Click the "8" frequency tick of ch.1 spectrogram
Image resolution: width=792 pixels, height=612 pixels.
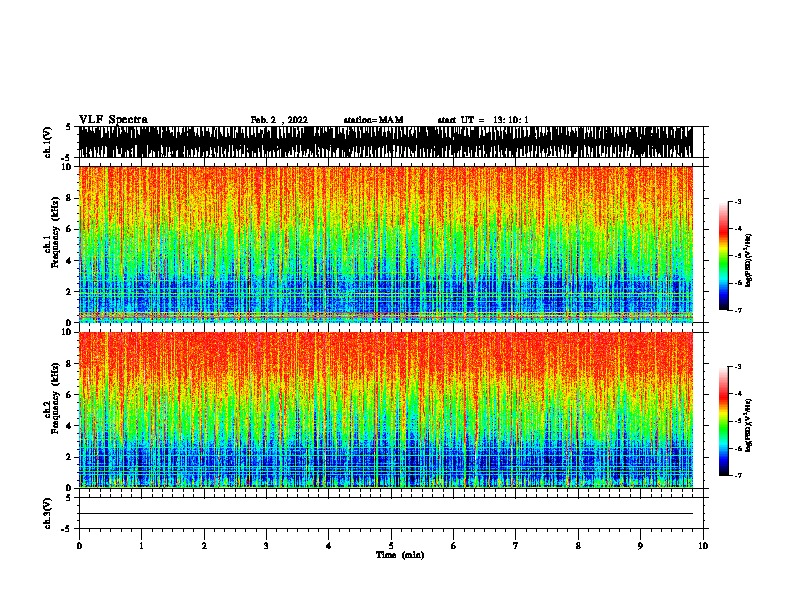[69, 198]
